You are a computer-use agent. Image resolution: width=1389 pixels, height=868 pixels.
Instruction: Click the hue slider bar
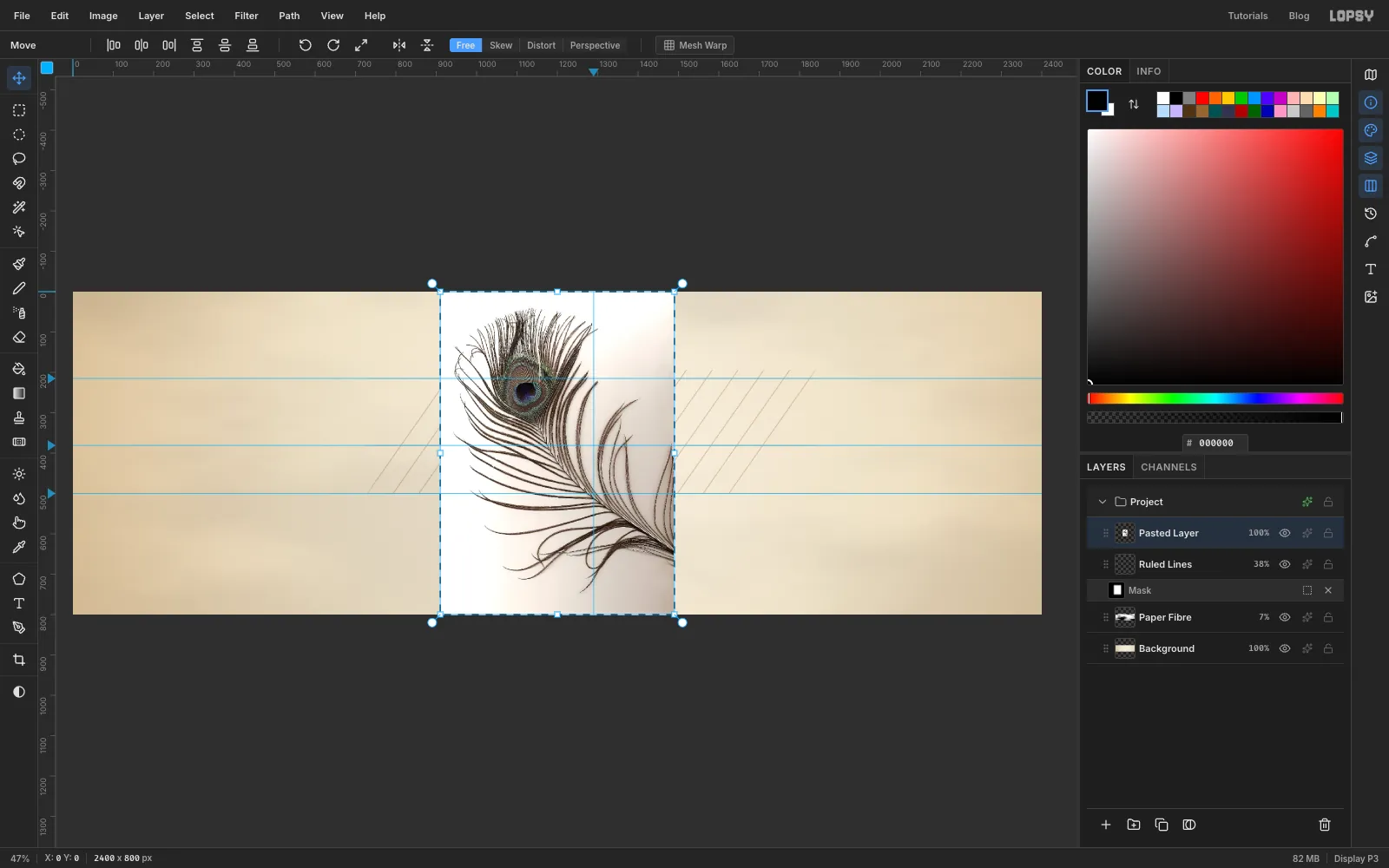[1215, 398]
